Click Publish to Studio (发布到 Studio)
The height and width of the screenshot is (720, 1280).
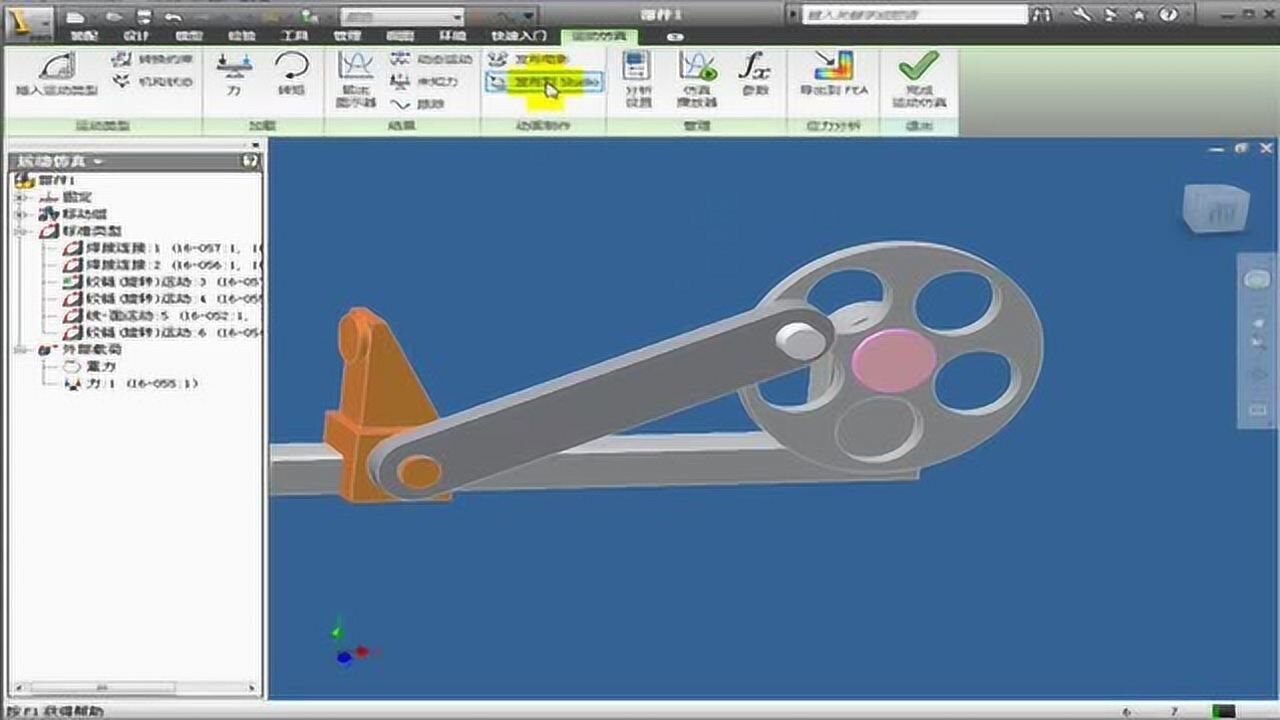coord(545,82)
